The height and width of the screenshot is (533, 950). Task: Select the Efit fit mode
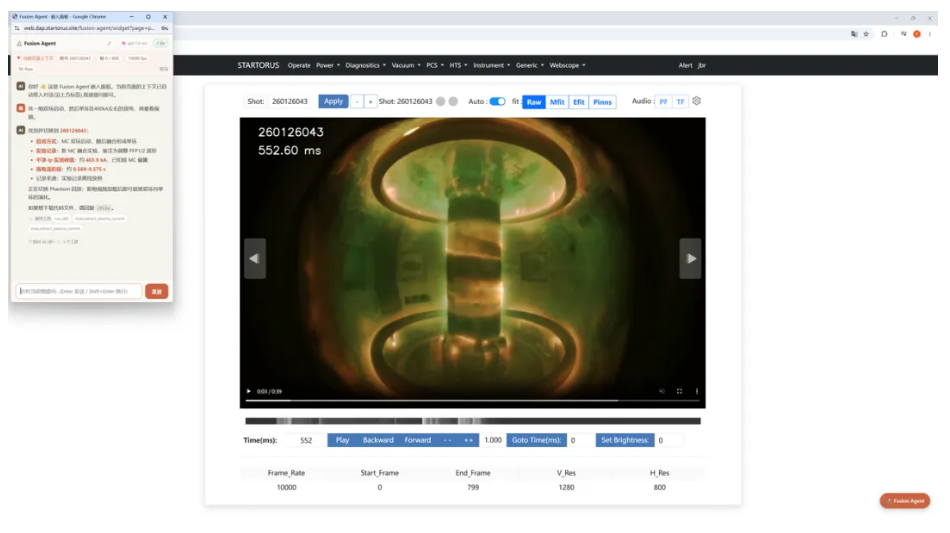click(x=579, y=102)
